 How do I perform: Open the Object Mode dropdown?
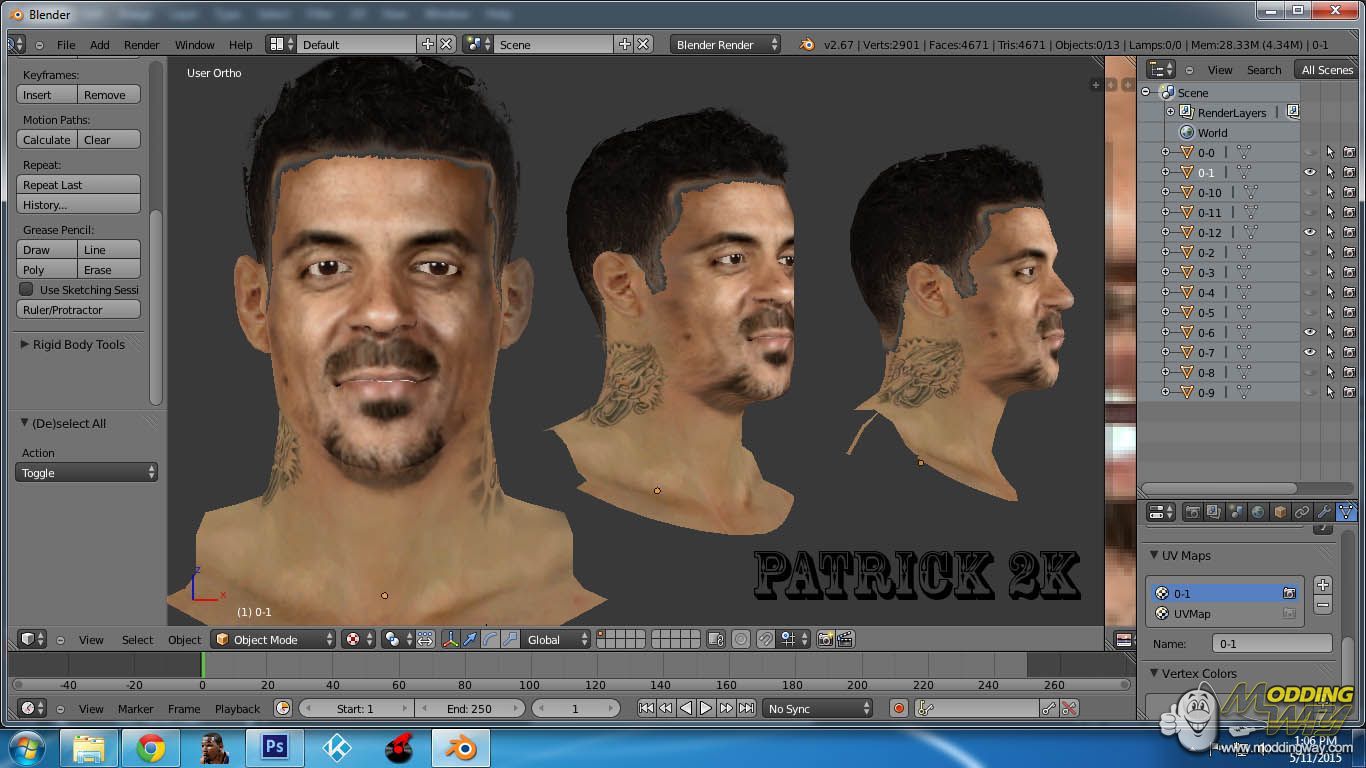[x=274, y=639]
